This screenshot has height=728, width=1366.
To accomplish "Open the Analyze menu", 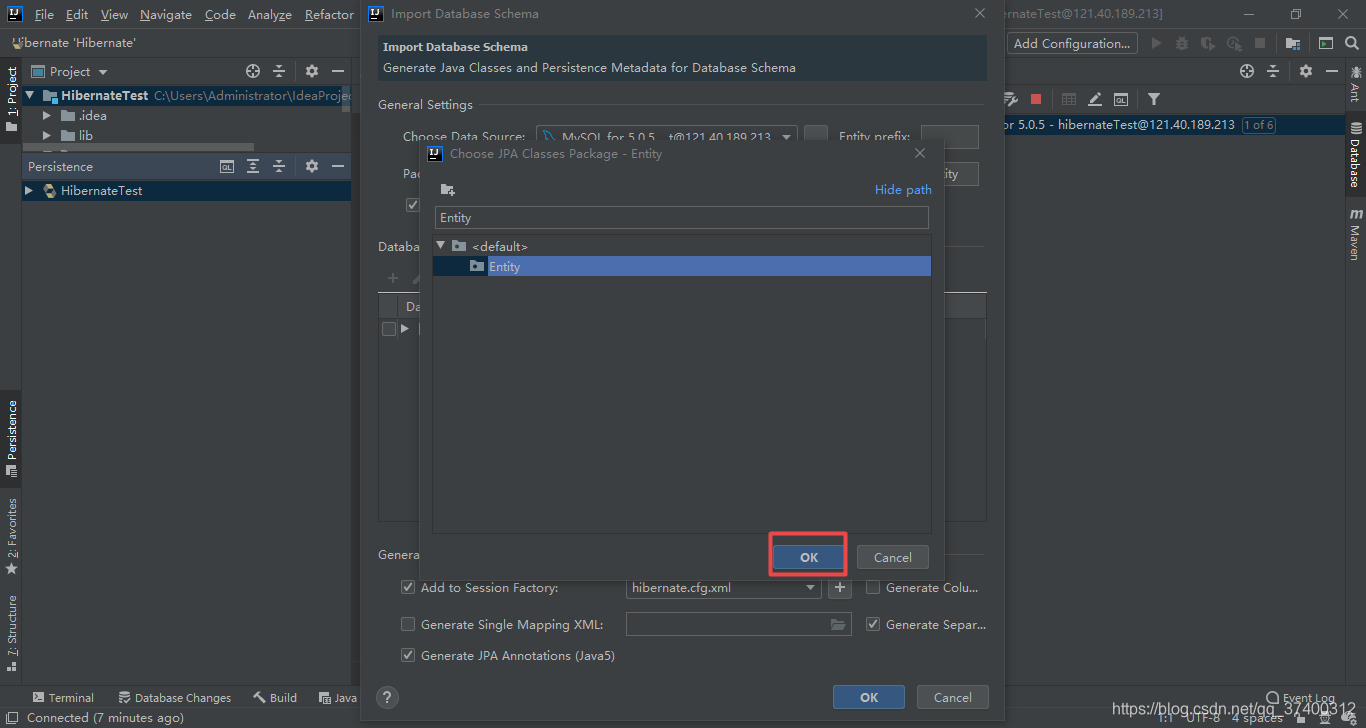I will pos(270,15).
